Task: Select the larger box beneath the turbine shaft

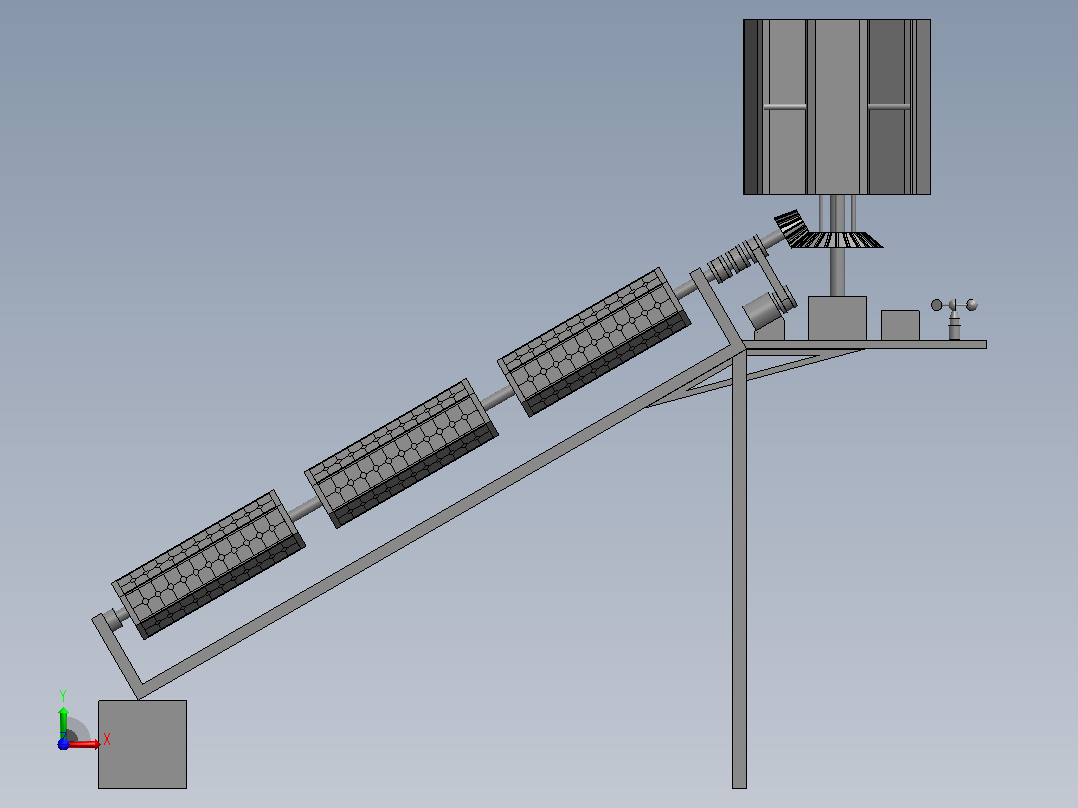Action: (x=837, y=318)
